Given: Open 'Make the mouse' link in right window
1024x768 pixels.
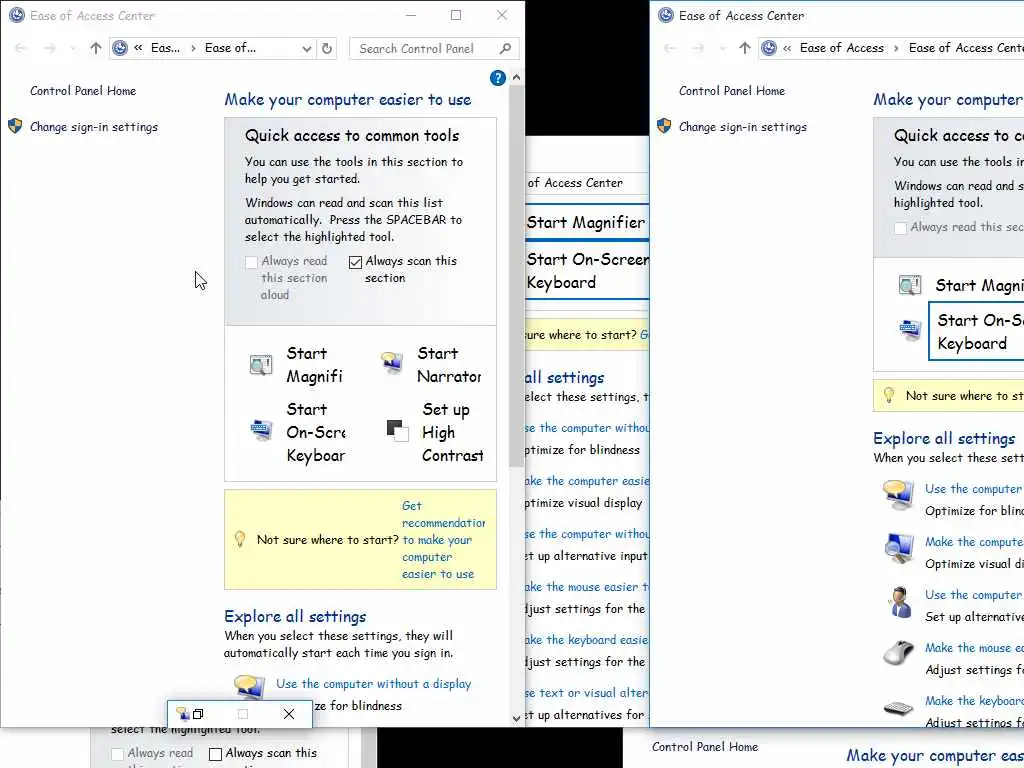Looking at the screenshot, I should [974, 648].
